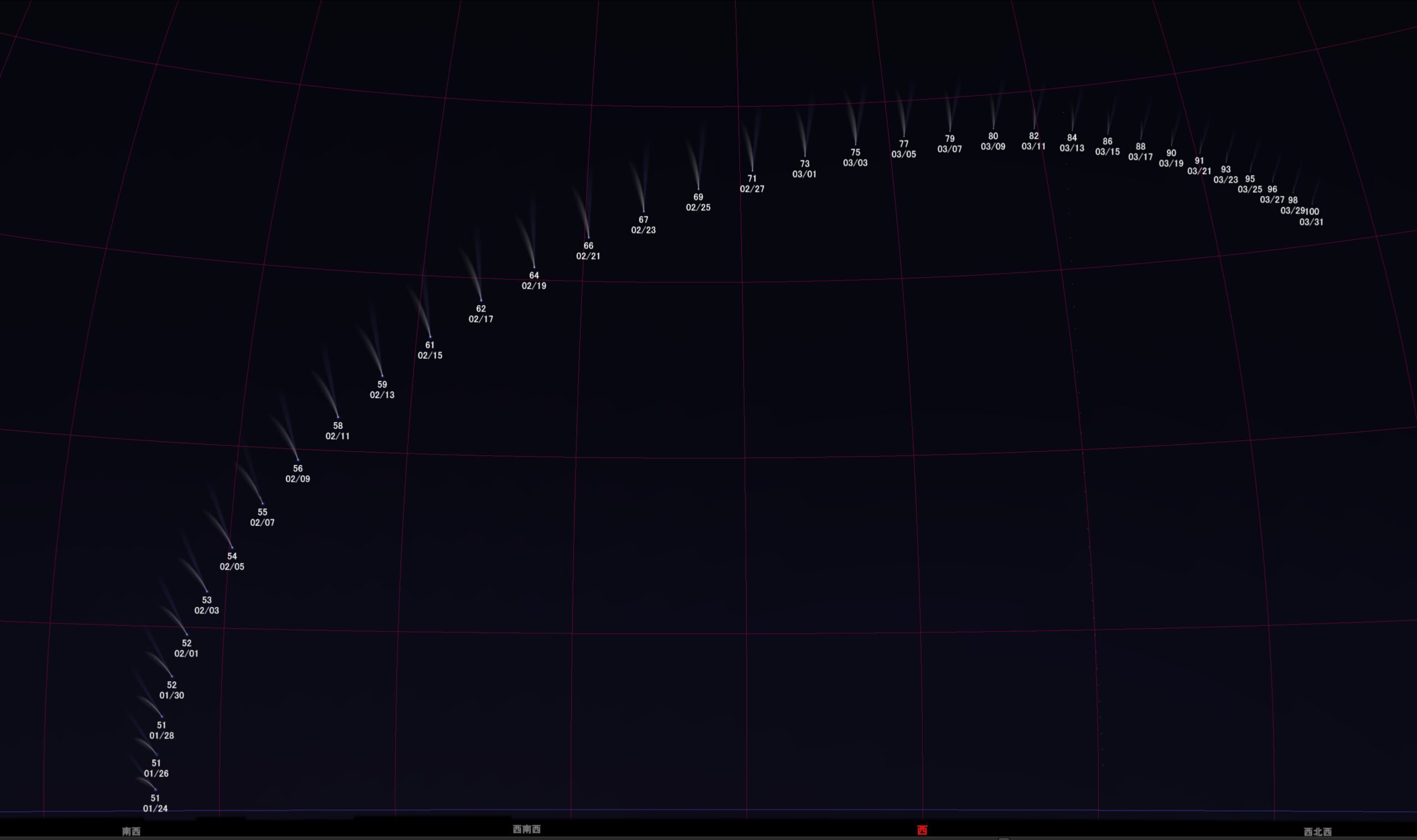Click the comet labeled 02/09
The height and width of the screenshot is (840, 1417).
coord(298,460)
